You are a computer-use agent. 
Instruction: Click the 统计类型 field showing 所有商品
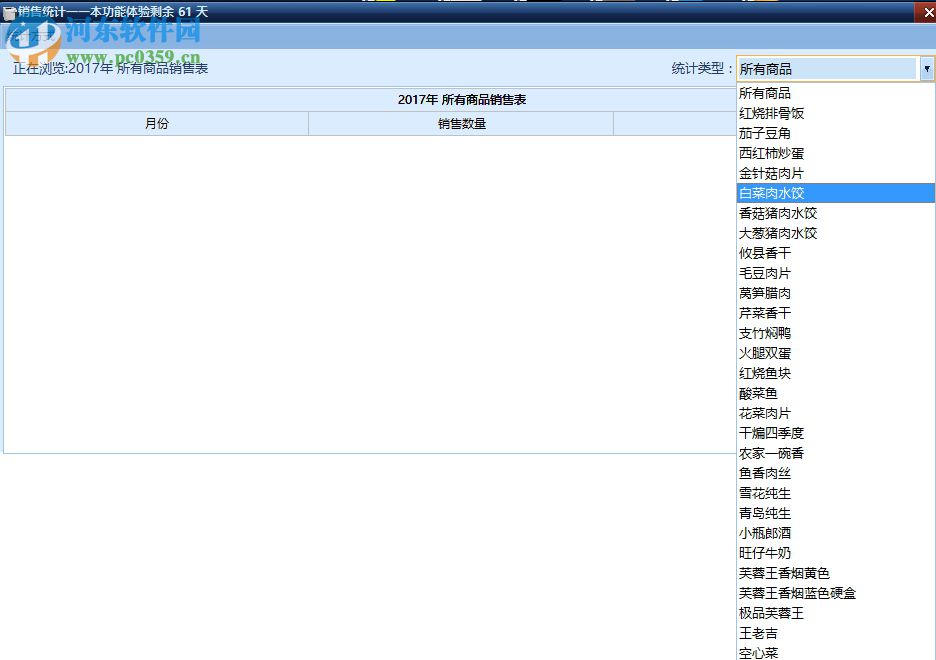[829, 69]
